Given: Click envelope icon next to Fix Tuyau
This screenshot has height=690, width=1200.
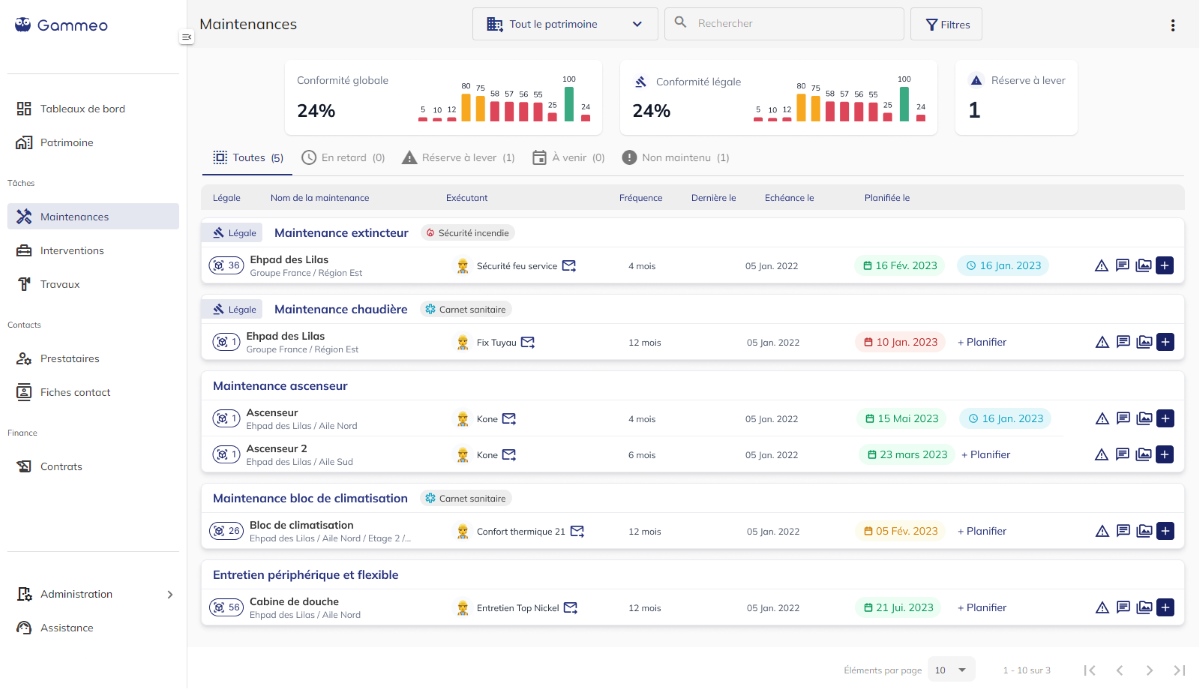Looking at the screenshot, I should [x=528, y=342].
